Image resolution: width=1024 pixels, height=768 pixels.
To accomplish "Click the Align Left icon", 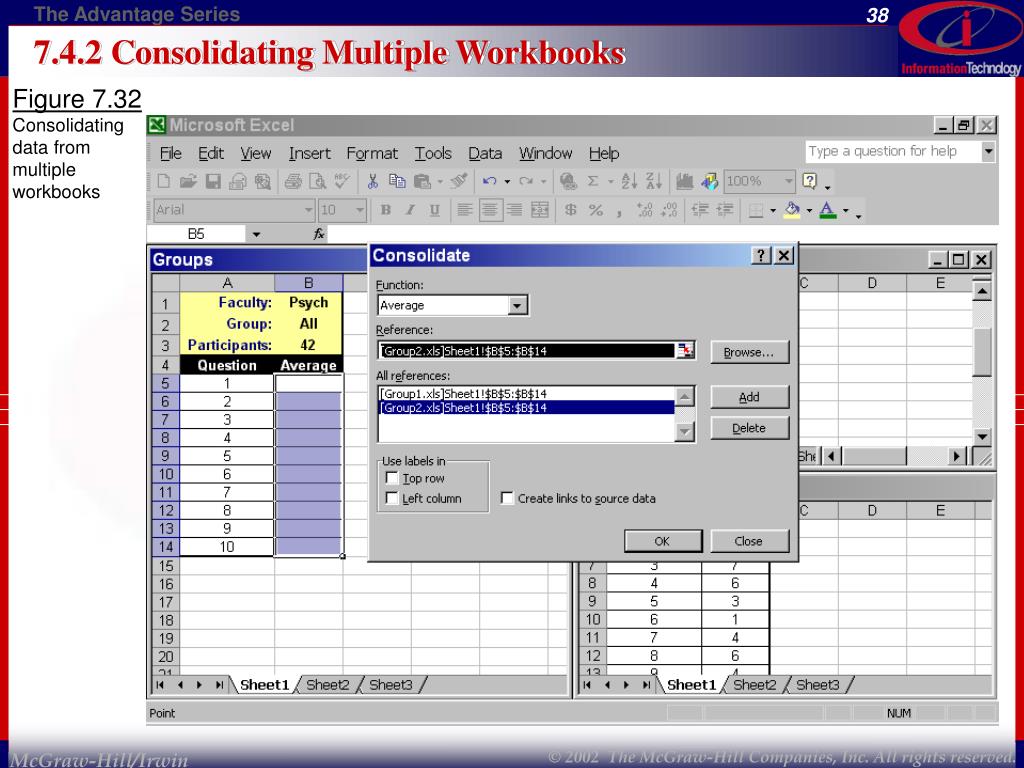I will (x=464, y=210).
